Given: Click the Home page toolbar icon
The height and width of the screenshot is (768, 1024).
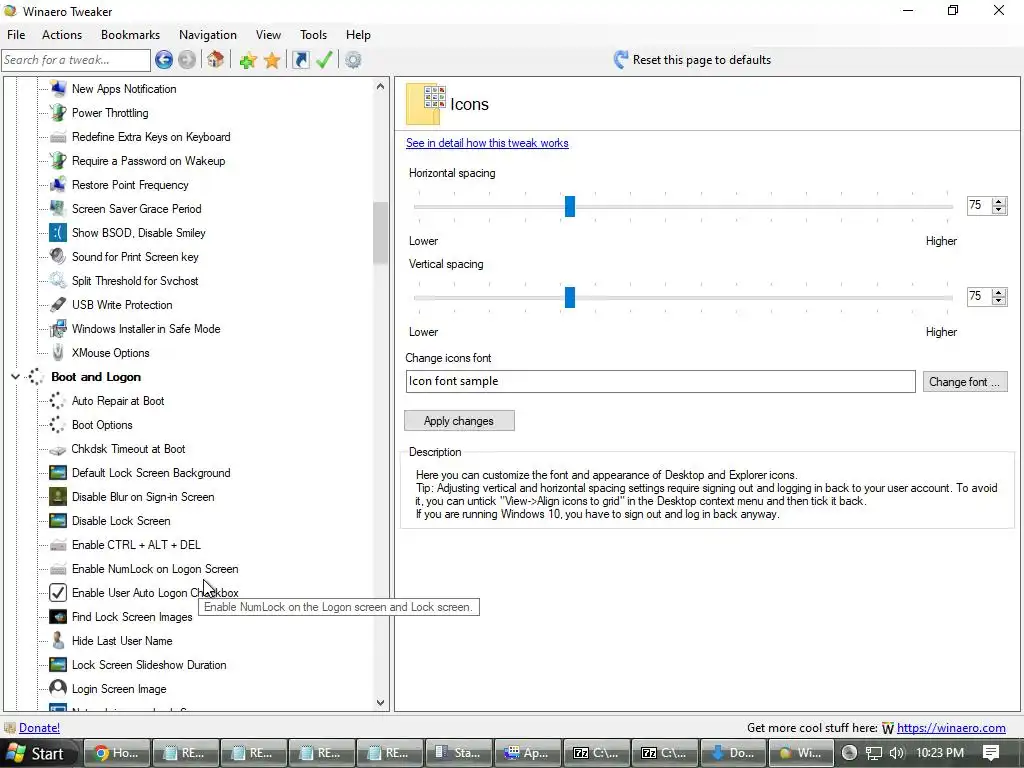Looking at the screenshot, I should (216, 60).
